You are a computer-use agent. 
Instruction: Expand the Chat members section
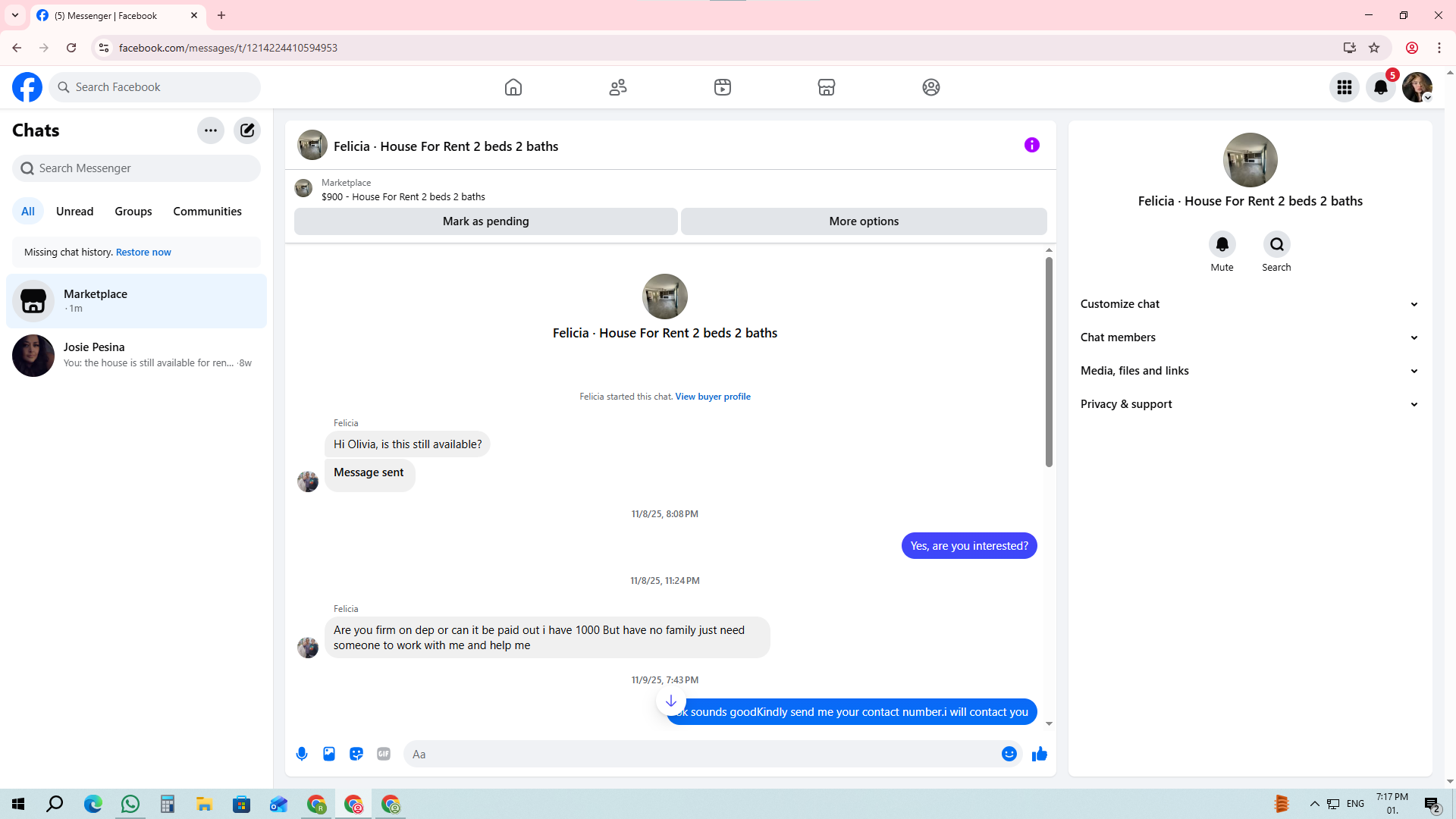click(1249, 337)
